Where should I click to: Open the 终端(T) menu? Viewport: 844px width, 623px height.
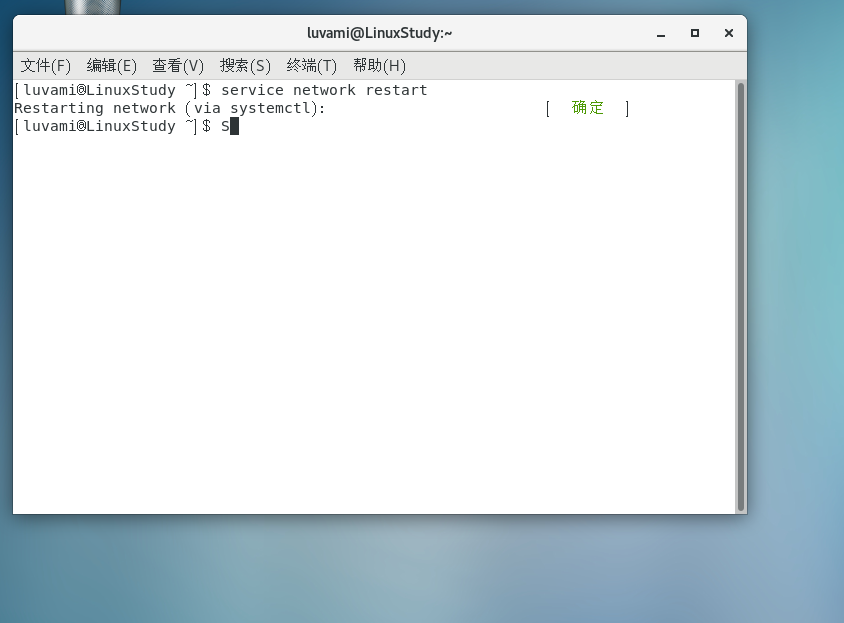click(x=311, y=66)
